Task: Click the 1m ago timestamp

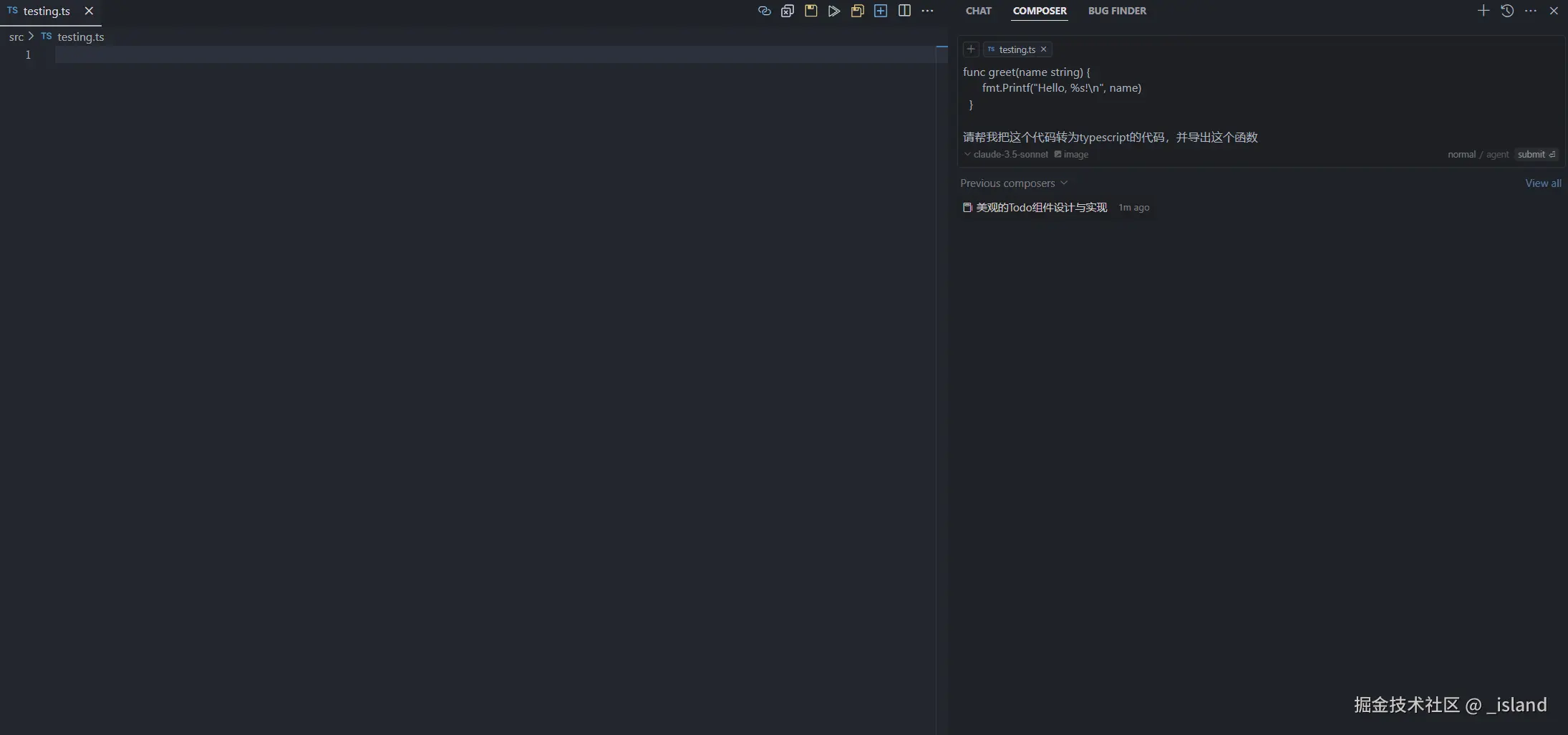Action: 1134,208
